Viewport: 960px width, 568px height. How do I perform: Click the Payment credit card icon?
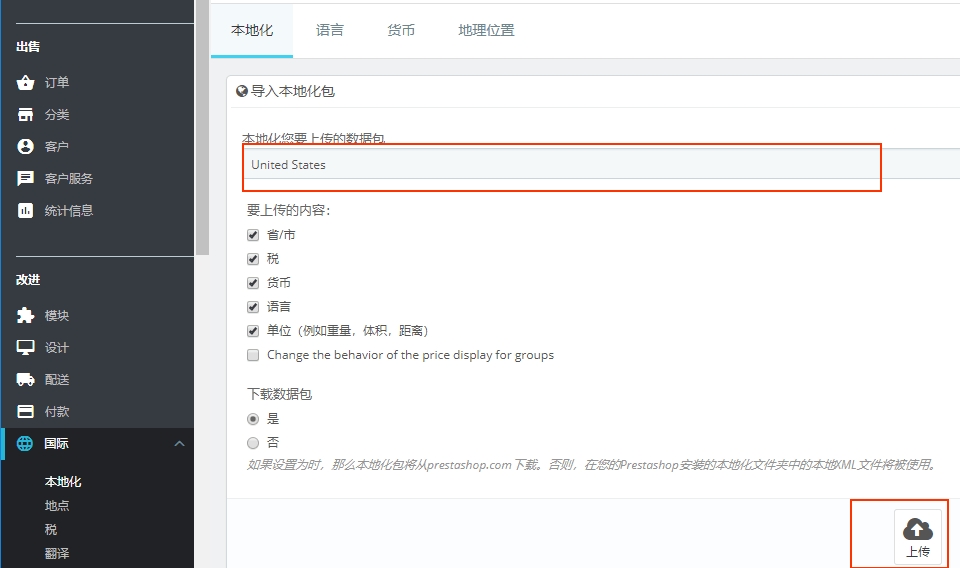click(26, 412)
